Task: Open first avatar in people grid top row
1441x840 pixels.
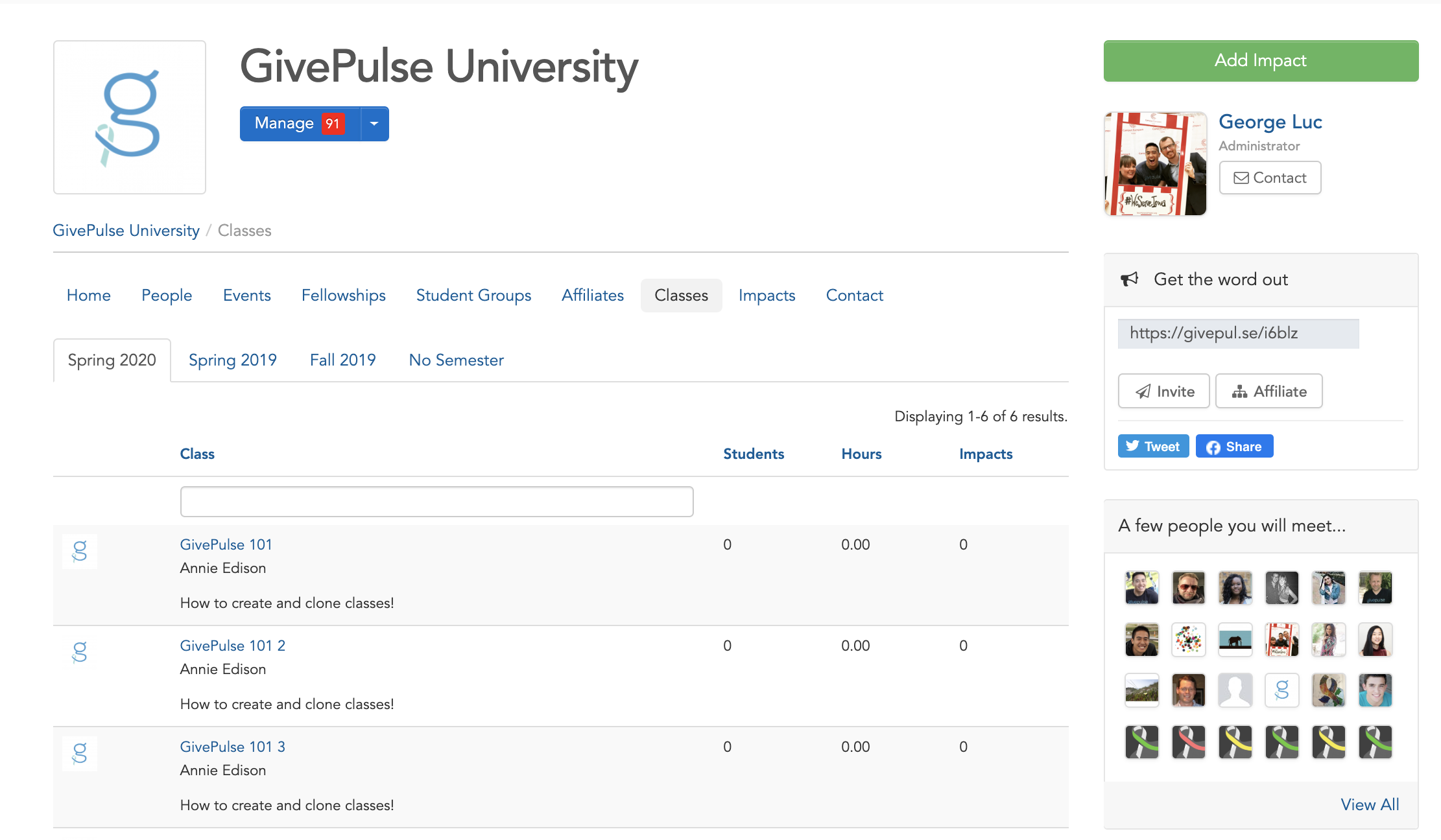Action: pyautogui.click(x=1142, y=588)
